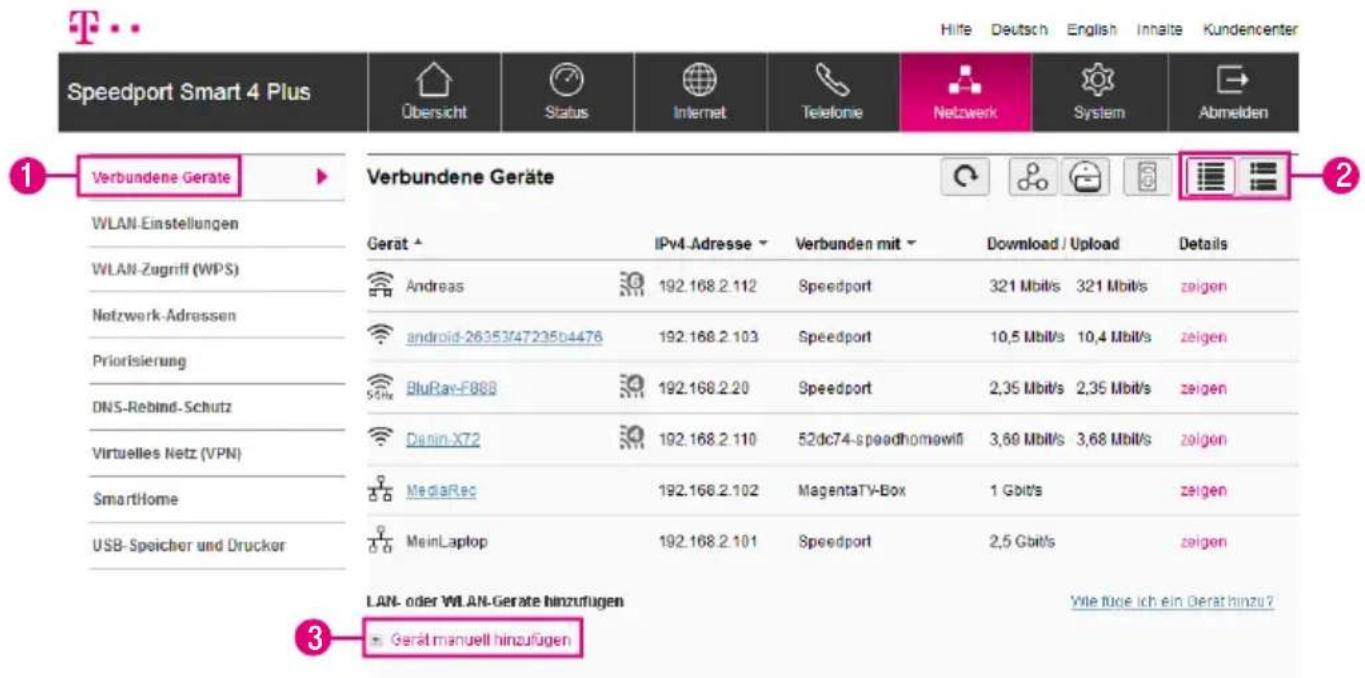Image resolution: width=1365 pixels, height=678 pixels.
Task: Open the Übersicht home tab
Action: tap(435, 93)
